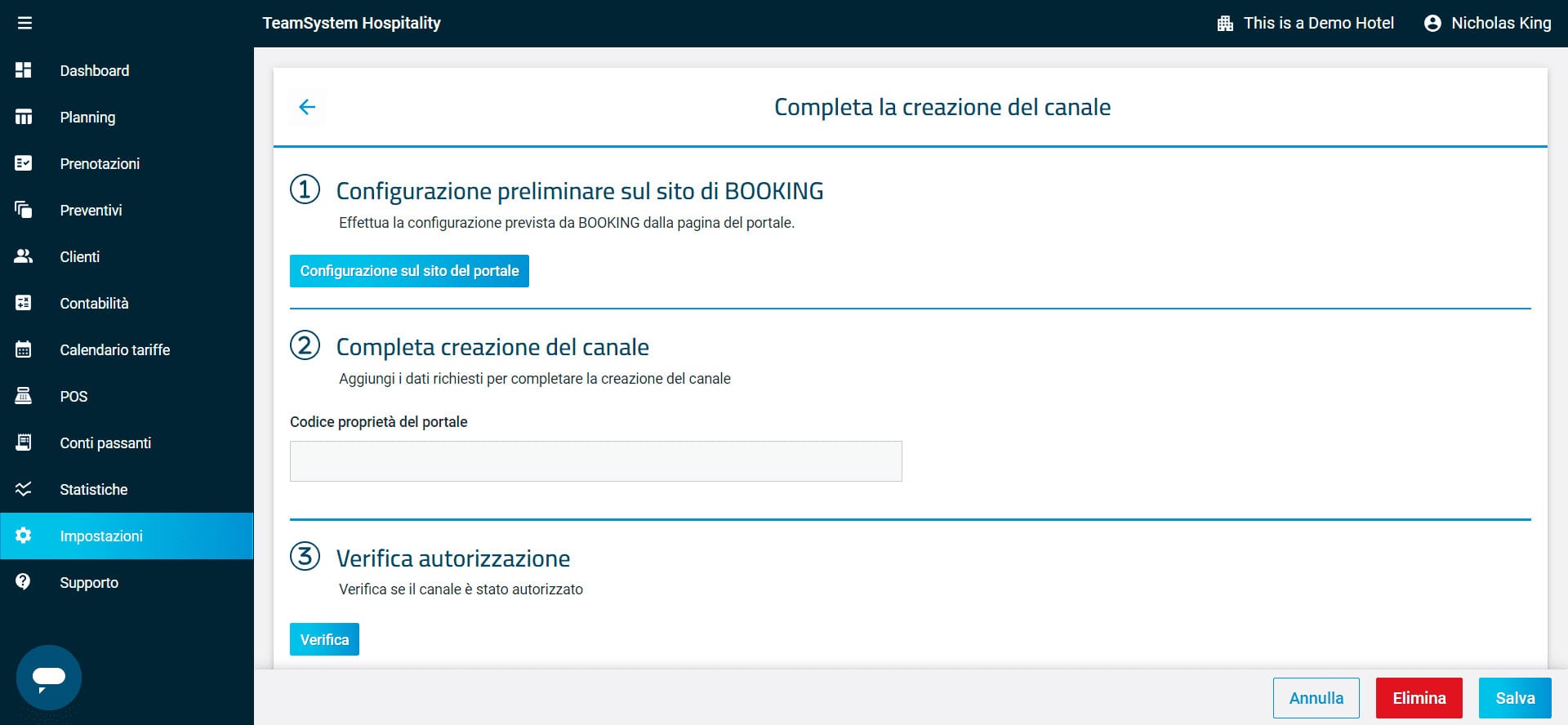Screen dimensions: 1568x725
Task: Open Nicholas King user menu
Action: pyautogui.click(x=1487, y=24)
